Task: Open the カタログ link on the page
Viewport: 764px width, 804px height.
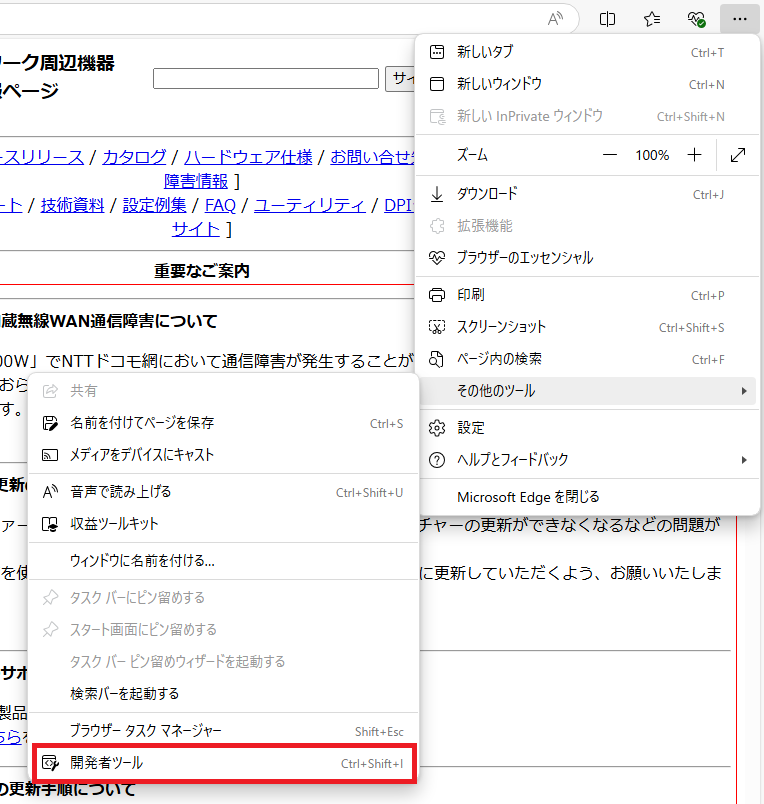Action: [134, 157]
